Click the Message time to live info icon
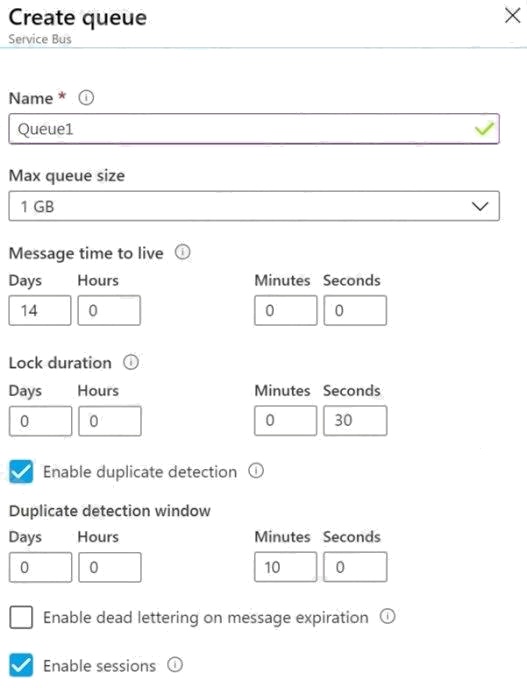The width and height of the screenshot is (527, 688). coord(183,252)
